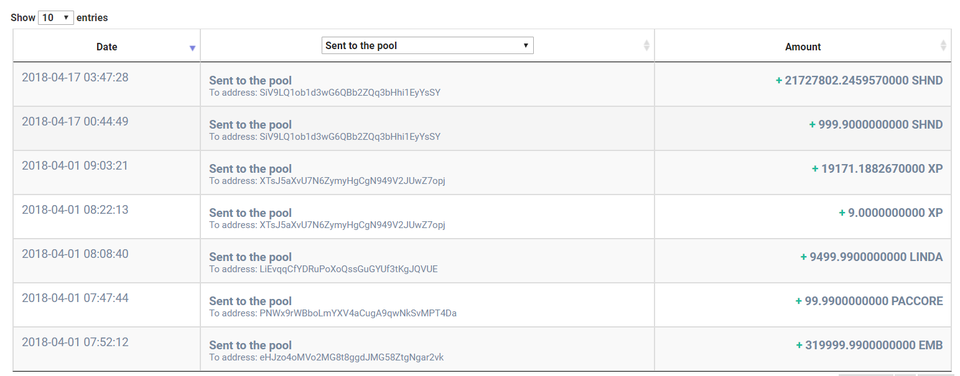
Task: Click 'Sent to the pool' in the LINDA row
Action: [250, 257]
